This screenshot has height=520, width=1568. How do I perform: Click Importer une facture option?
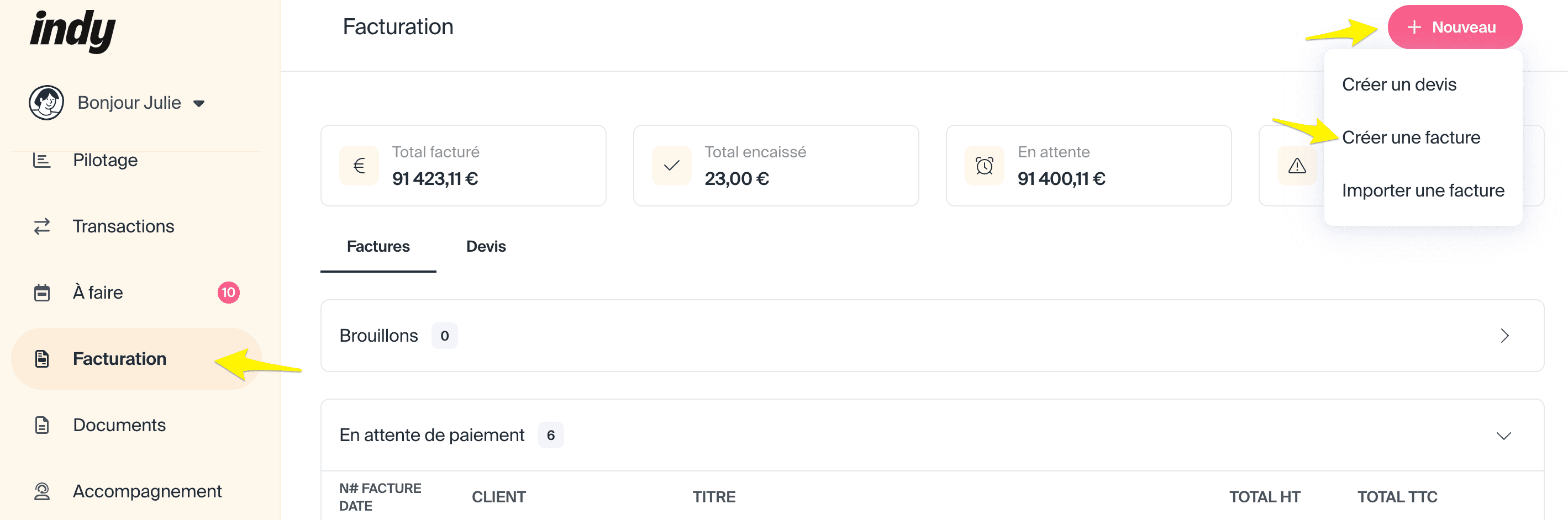[x=1423, y=190]
